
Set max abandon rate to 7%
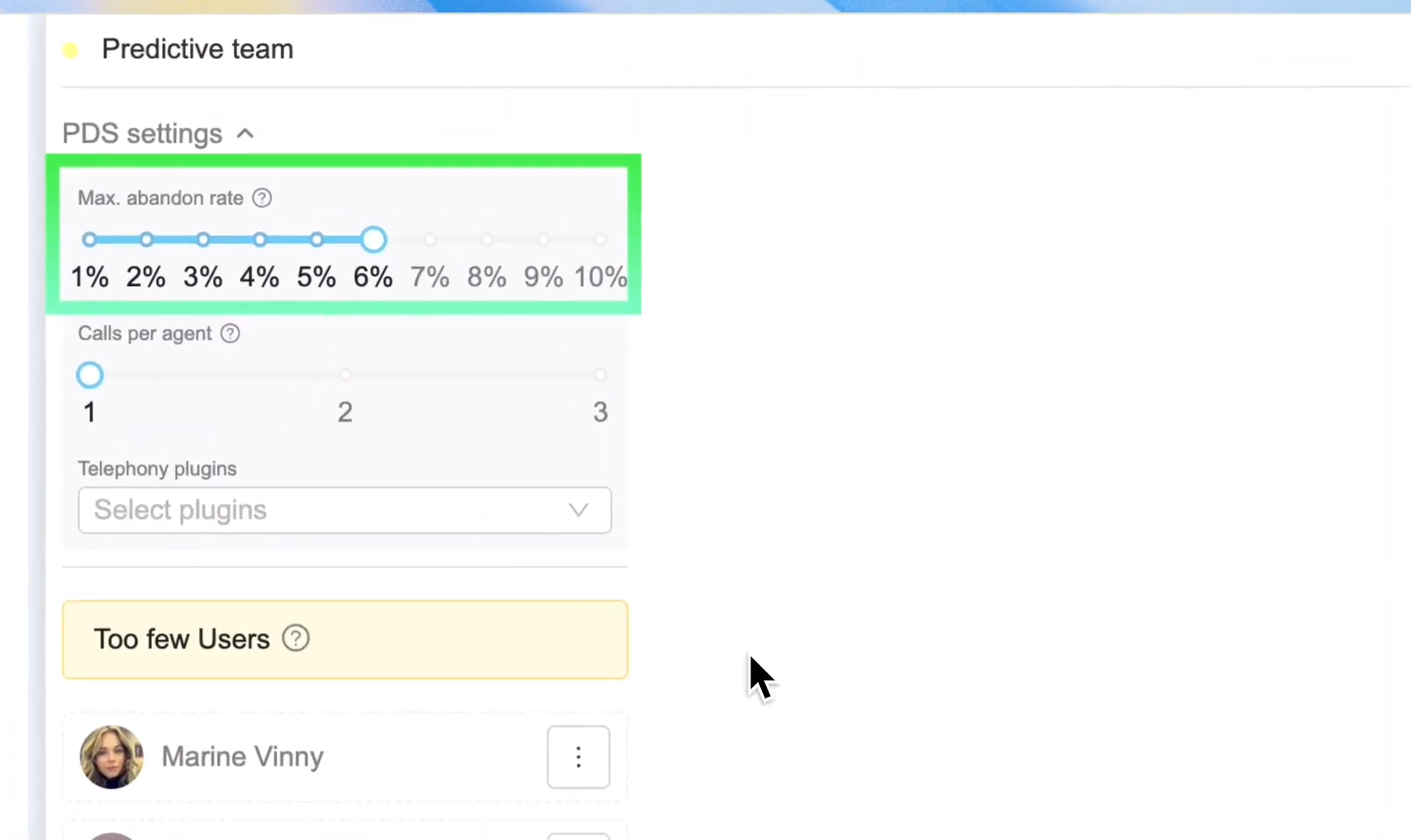[x=430, y=240]
